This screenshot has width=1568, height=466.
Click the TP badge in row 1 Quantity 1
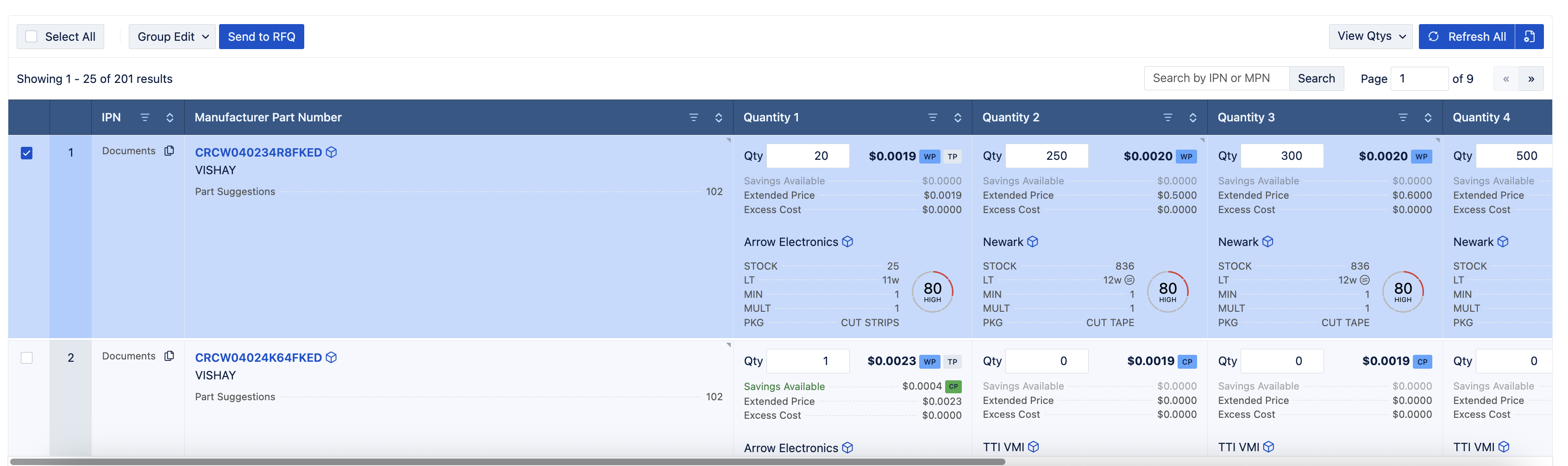pyautogui.click(x=953, y=157)
